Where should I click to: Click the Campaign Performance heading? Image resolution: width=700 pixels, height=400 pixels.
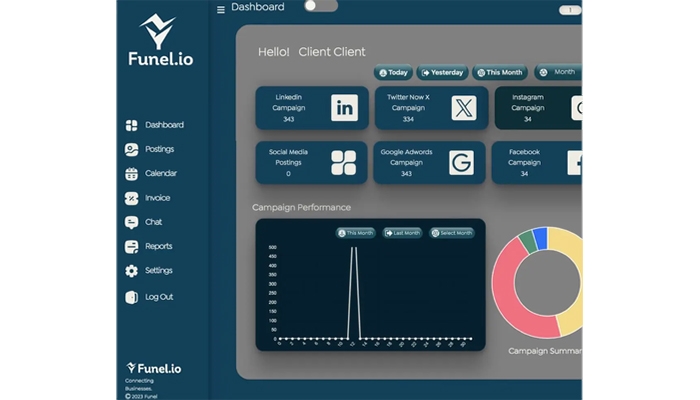(x=301, y=207)
